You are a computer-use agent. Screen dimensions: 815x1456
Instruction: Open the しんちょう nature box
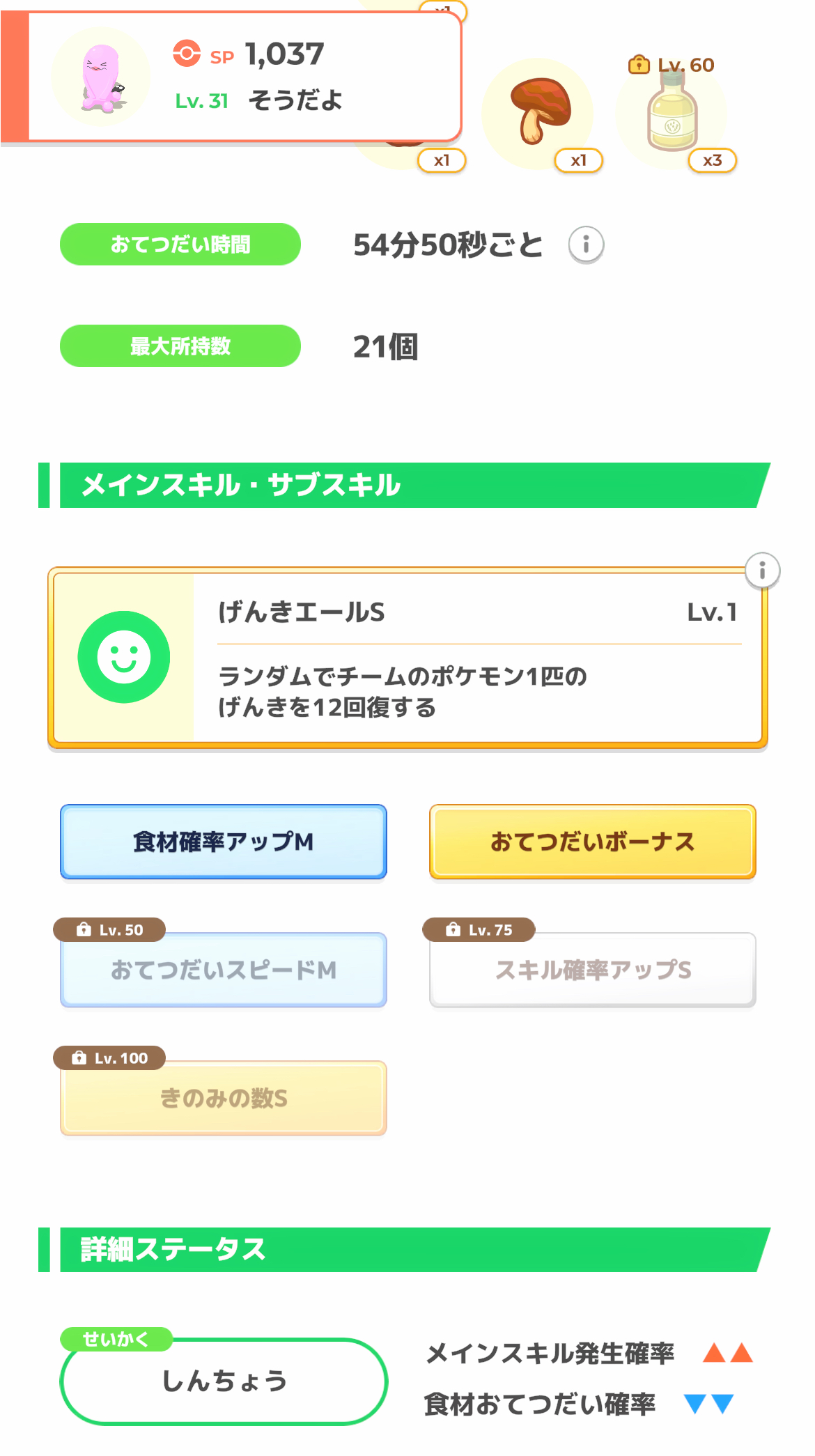coord(224,1381)
